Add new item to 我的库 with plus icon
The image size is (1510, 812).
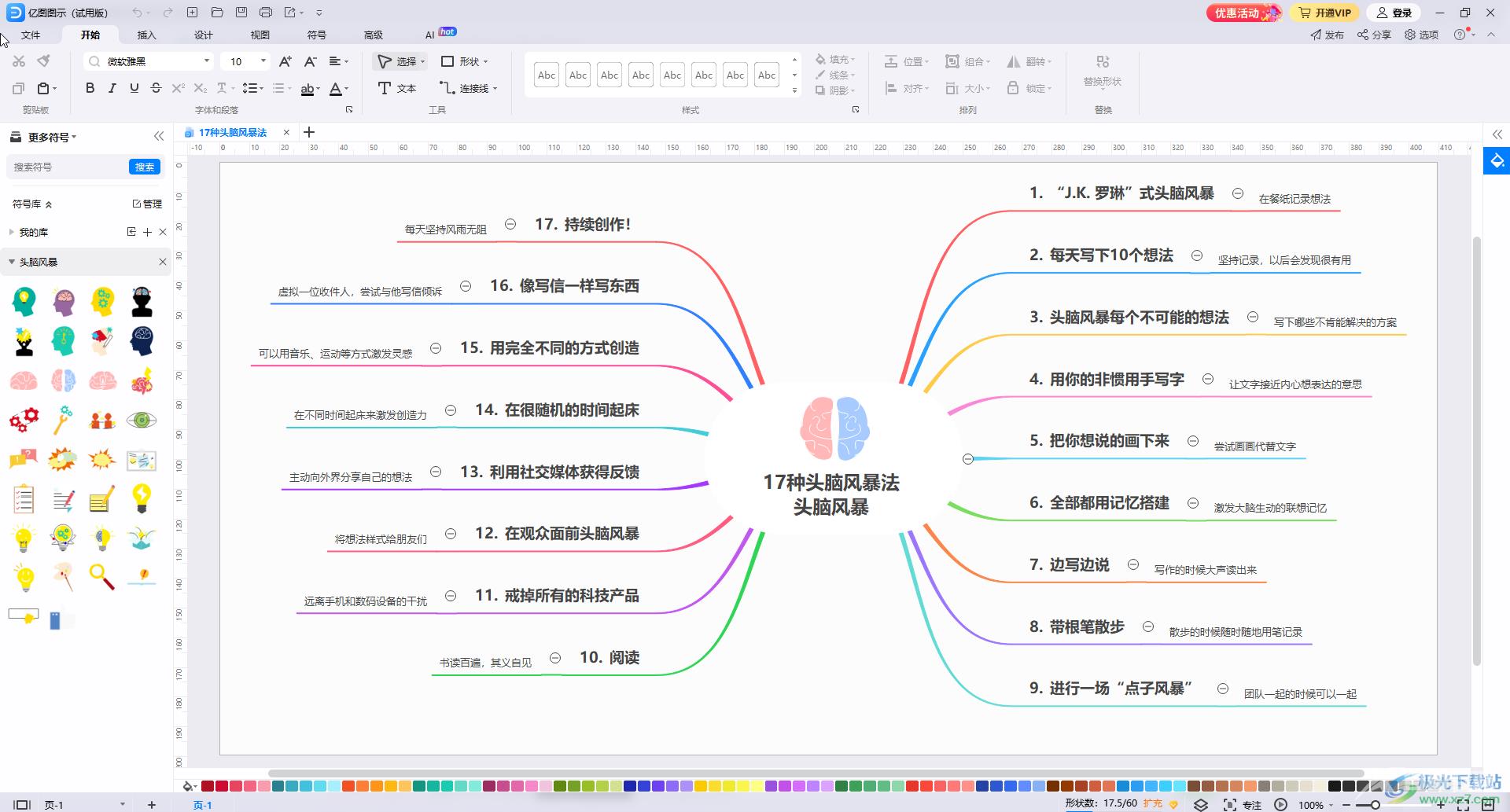coord(147,232)
